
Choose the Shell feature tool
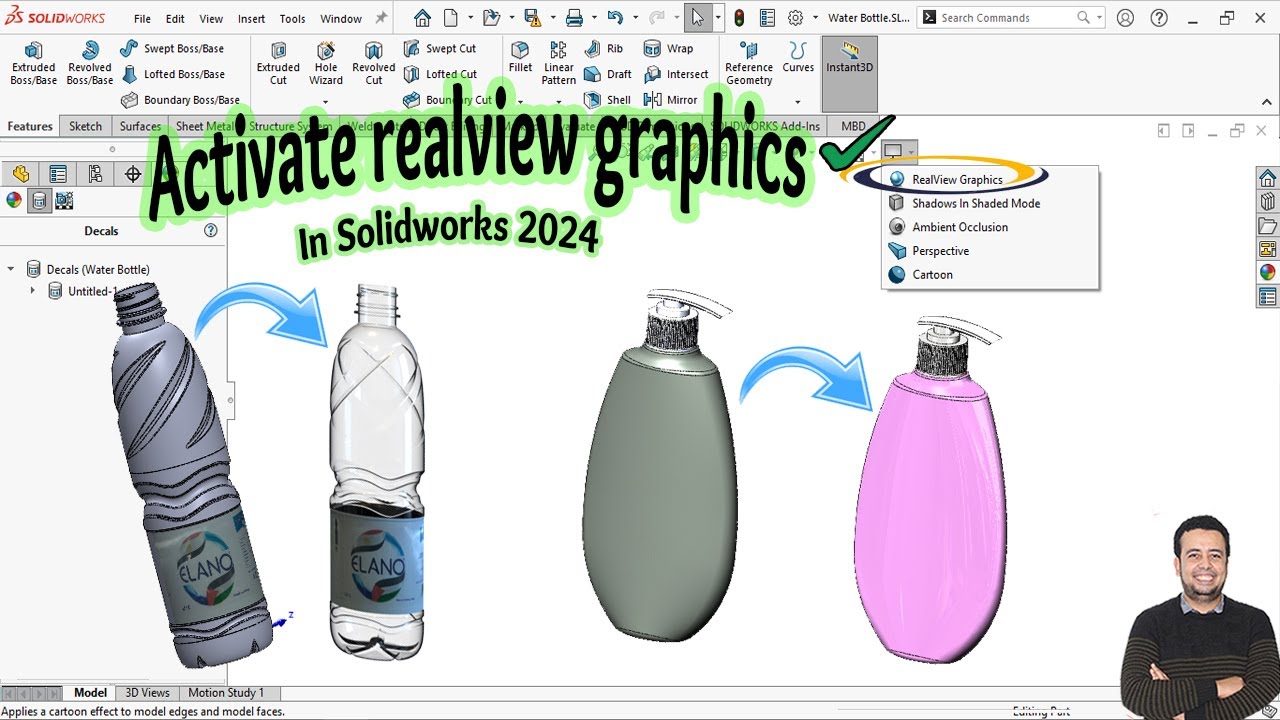click(608, 100)
